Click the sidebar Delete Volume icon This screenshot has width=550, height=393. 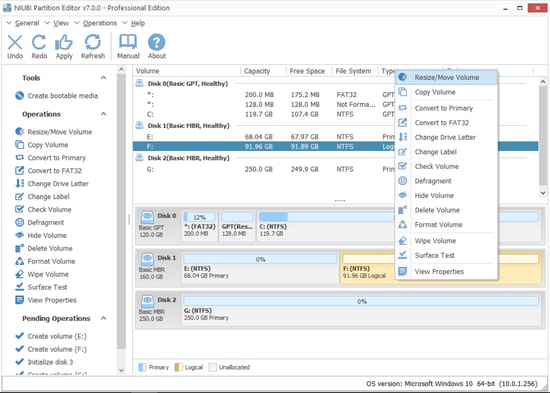click(20, 248)
